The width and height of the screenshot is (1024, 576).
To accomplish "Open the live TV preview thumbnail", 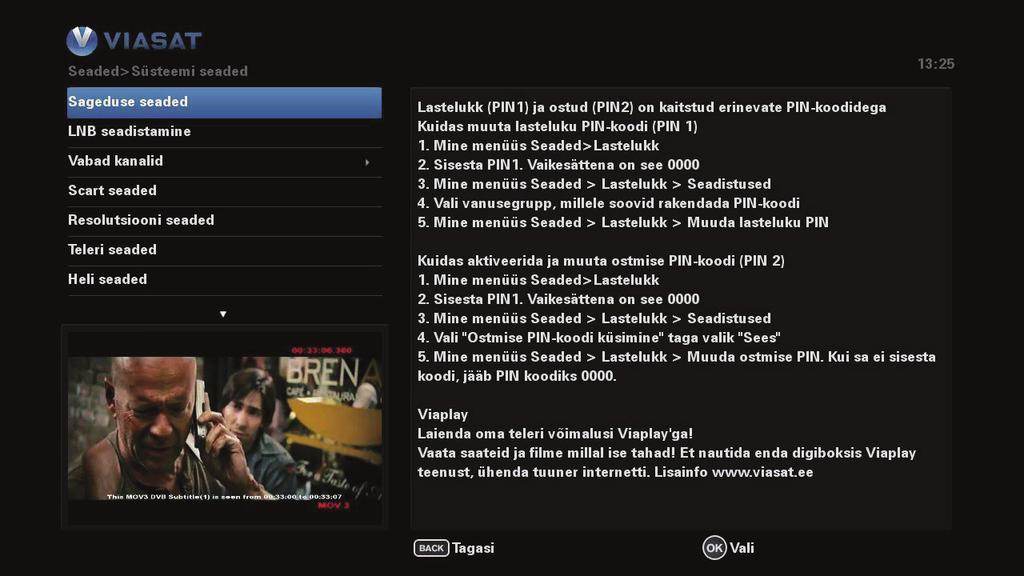I will click(x=224, y=426).
